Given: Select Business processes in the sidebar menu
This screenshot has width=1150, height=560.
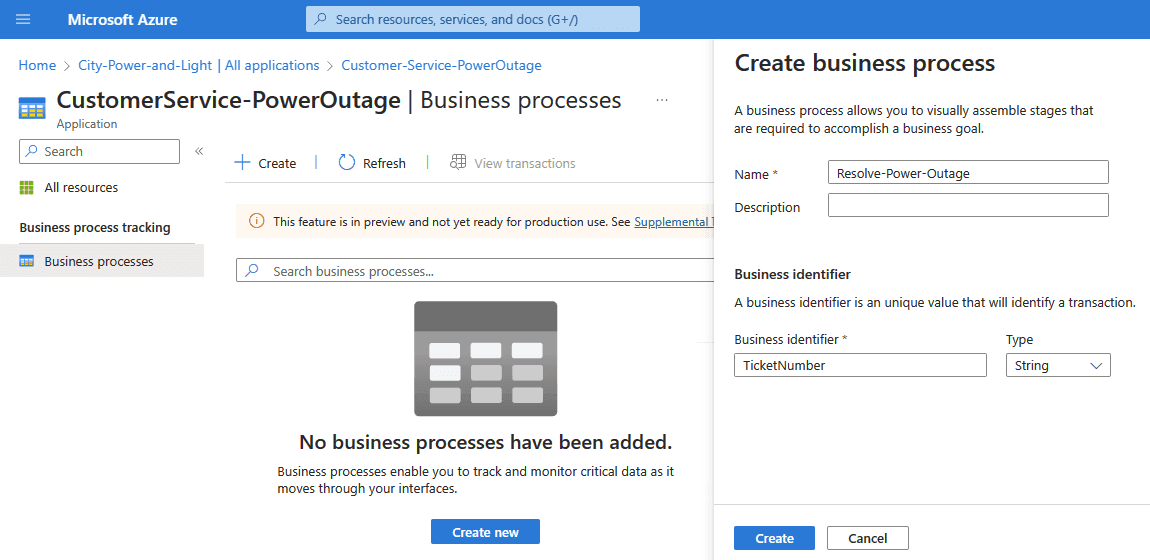Looking at the screenshot, I should coord(99,262).
